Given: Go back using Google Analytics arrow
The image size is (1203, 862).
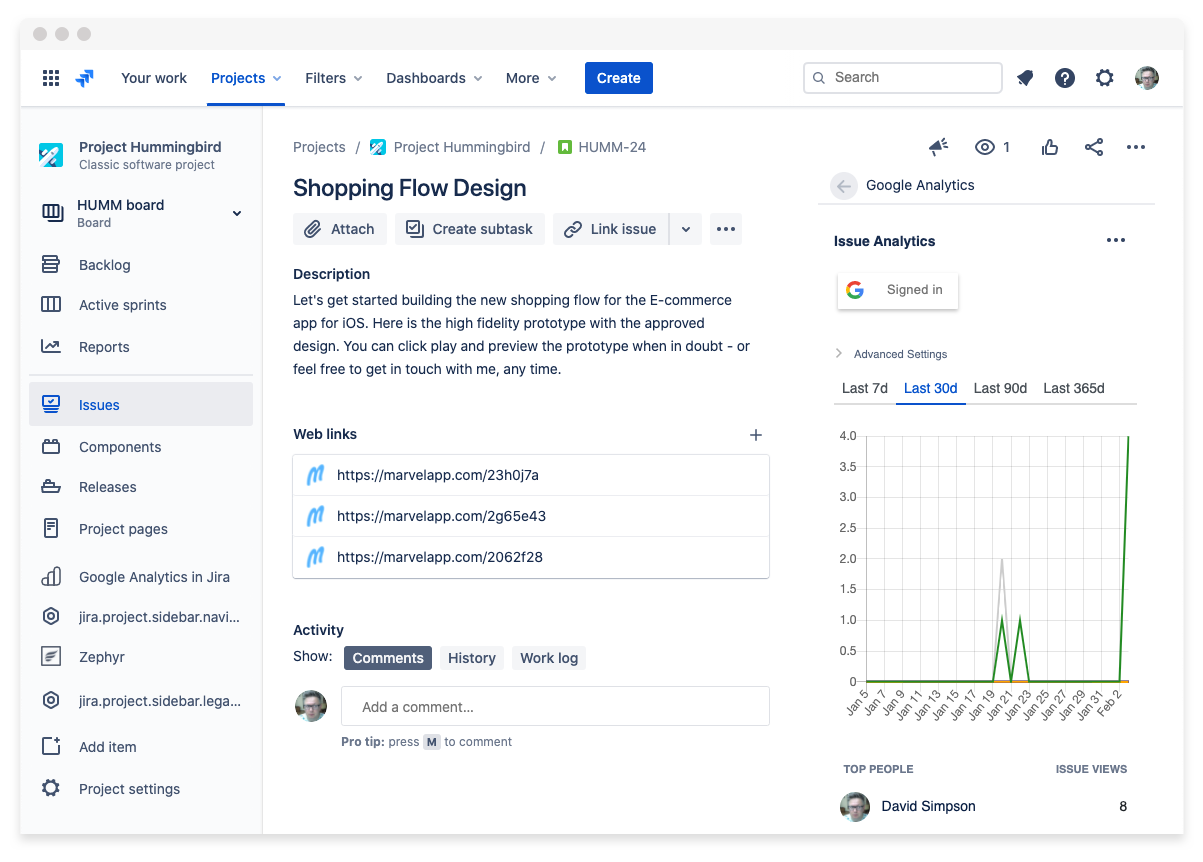Looking at the screenshot, I should [844, 186].
